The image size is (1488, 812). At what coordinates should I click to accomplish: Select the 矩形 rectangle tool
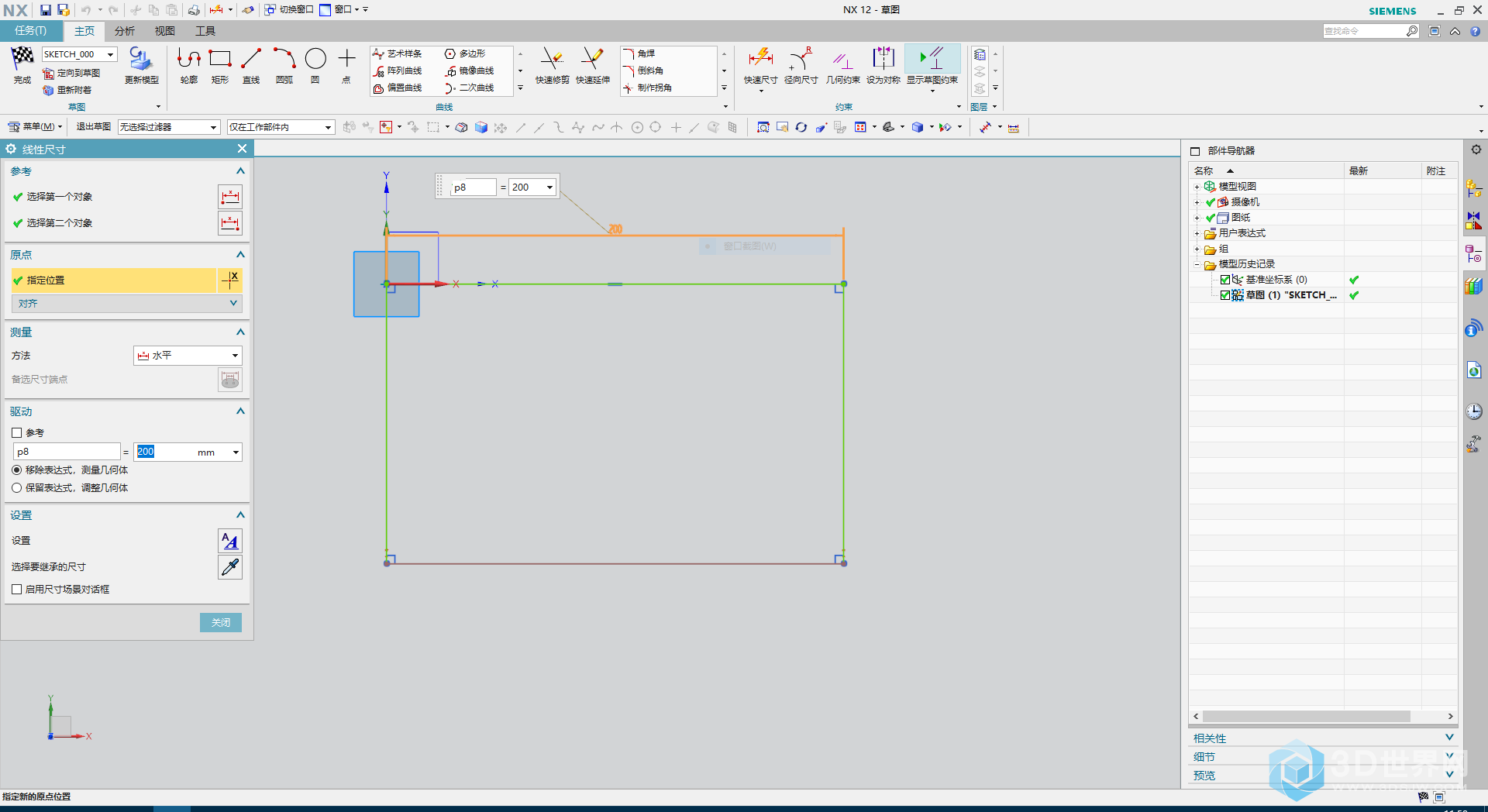coord(220,59)
